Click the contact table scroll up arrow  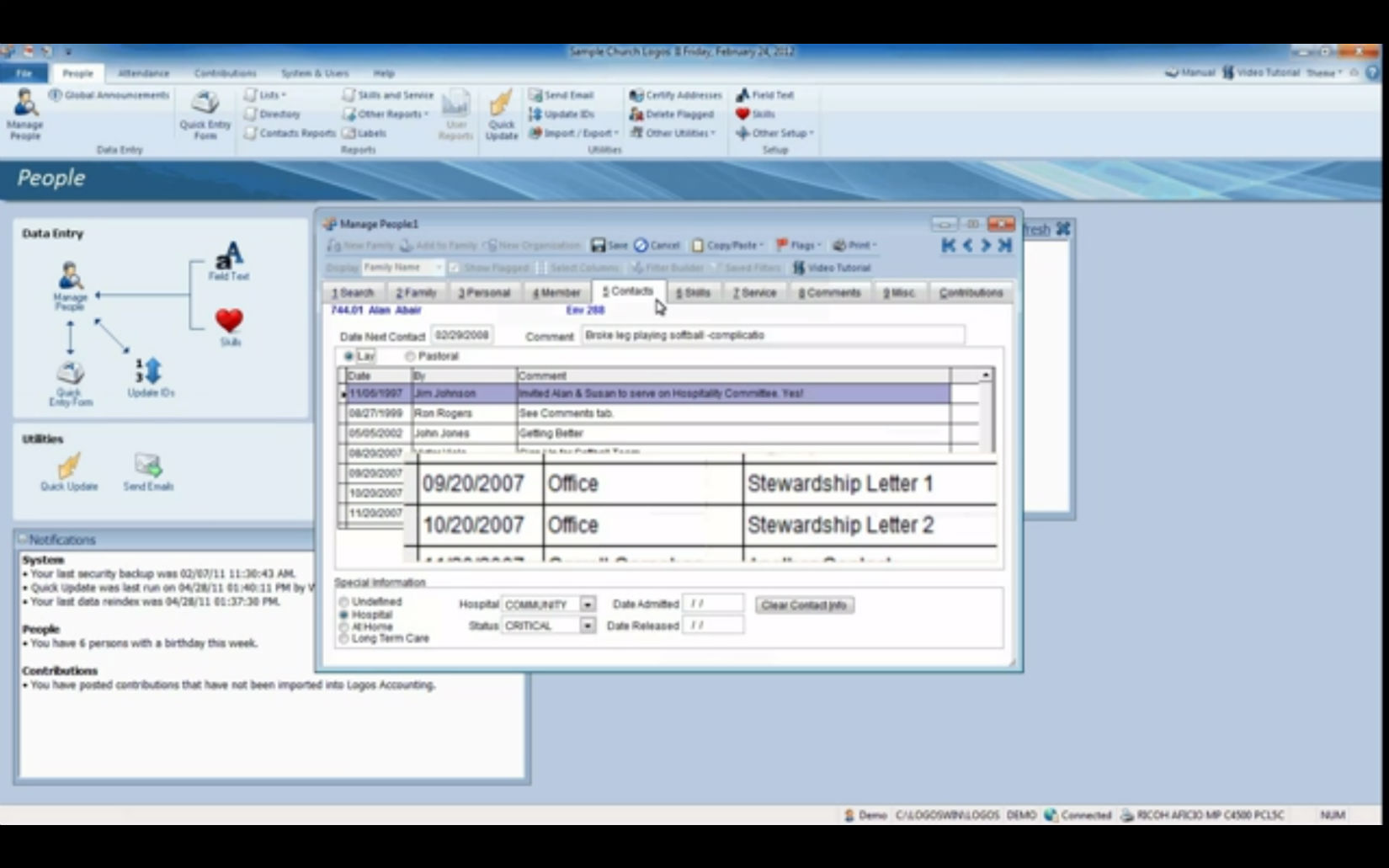coord(985,375)
